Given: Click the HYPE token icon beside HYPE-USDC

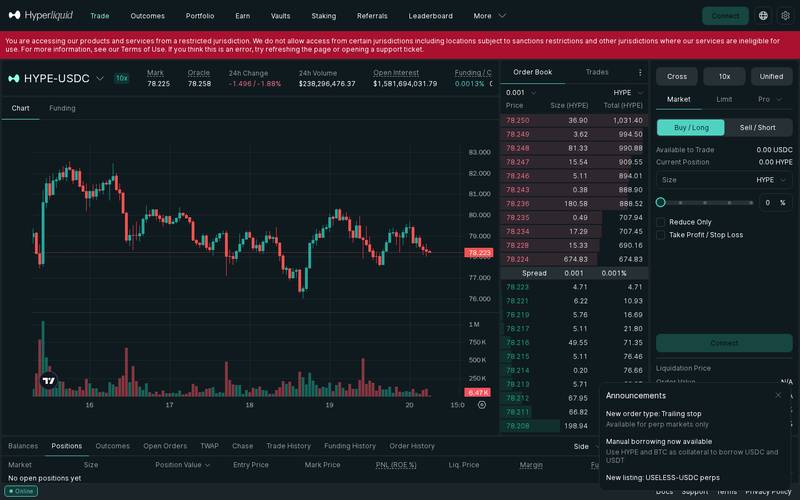Looking at the screenshot, I should pos(14,78).
